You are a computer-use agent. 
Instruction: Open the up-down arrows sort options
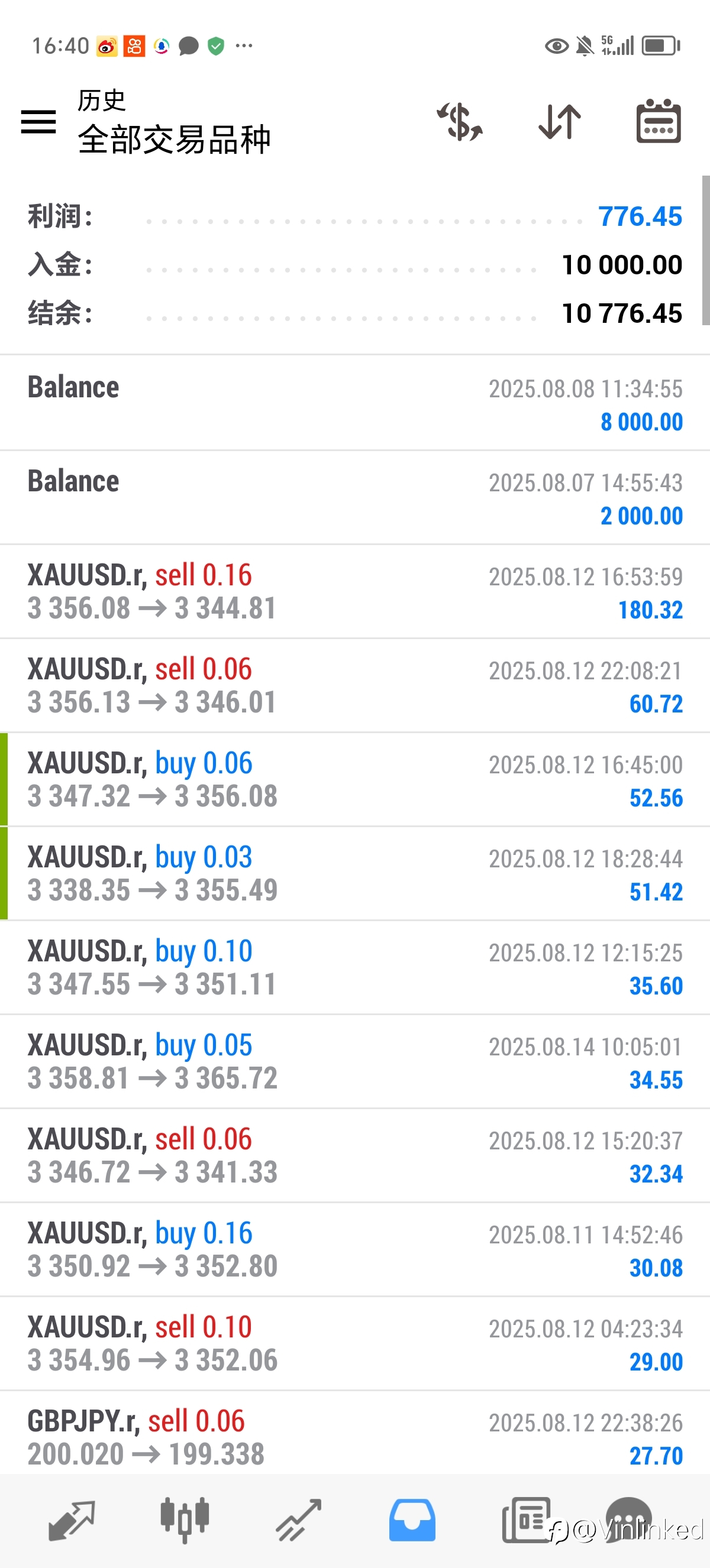pos(560,122)
